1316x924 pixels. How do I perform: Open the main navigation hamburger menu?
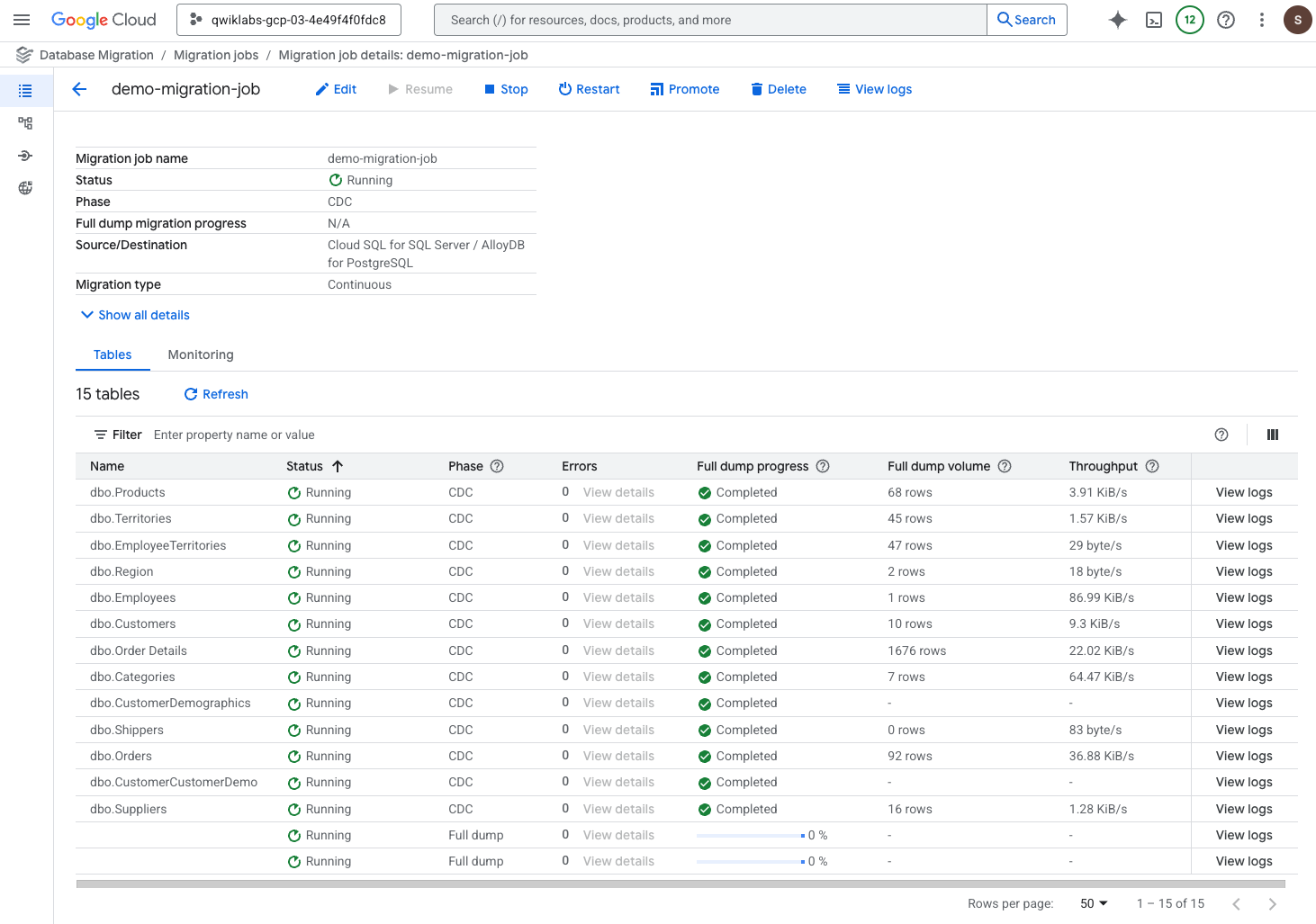(22, 20)
